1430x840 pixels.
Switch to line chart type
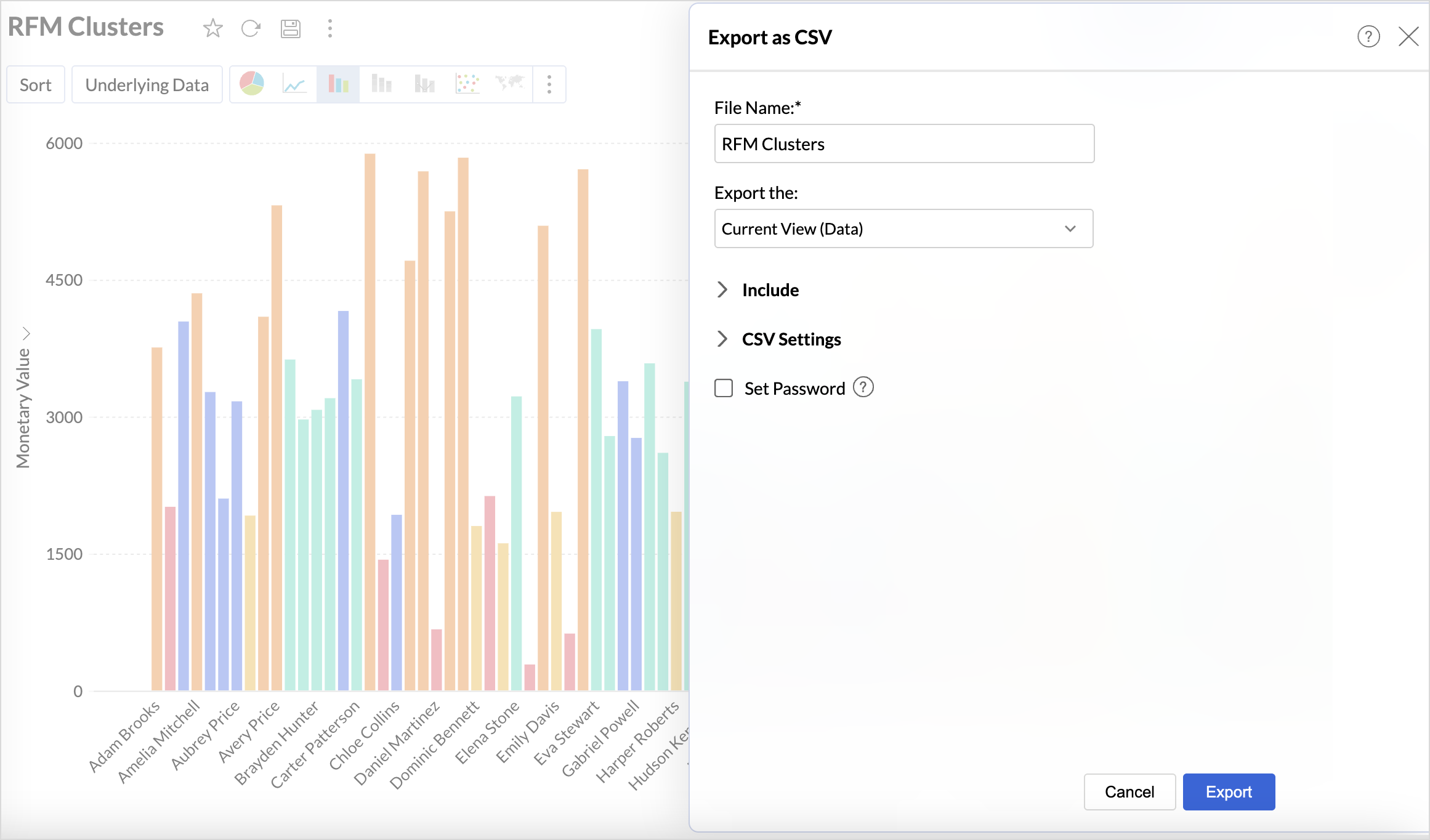(x=294, y=84)
